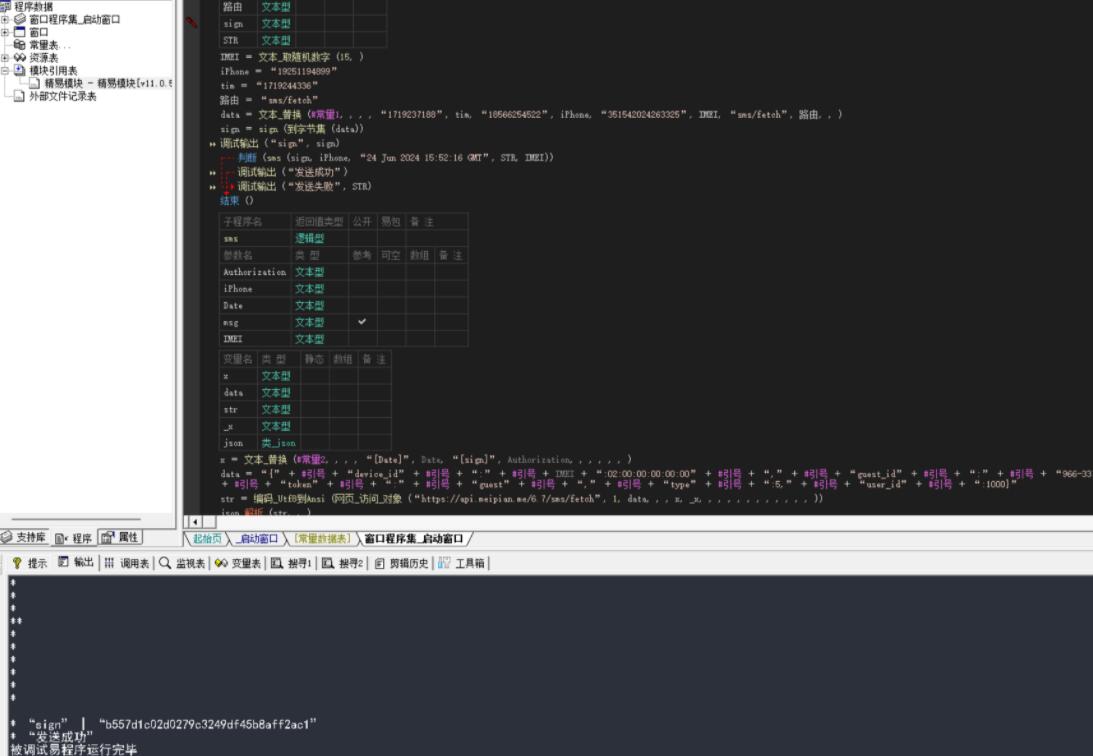1093x756 pixels.
Task: Click the Date parameter name cell
Action: coord(255,305)
